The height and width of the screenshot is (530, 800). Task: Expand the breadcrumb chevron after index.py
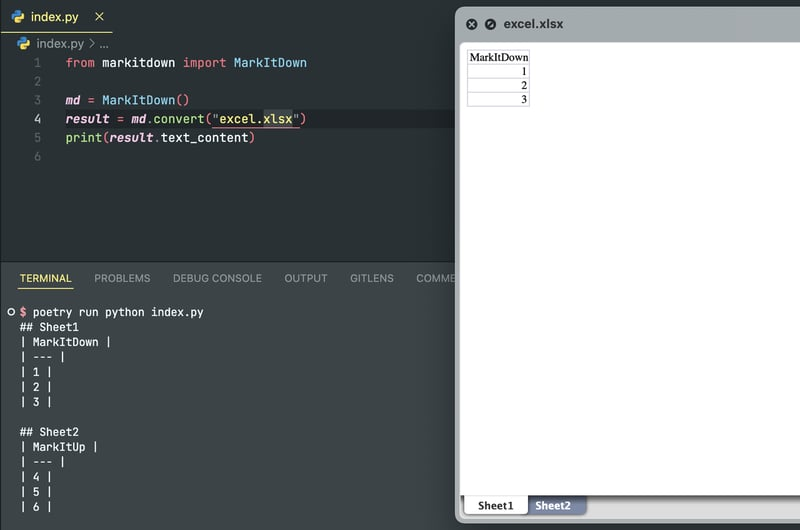tap(92, 44)
